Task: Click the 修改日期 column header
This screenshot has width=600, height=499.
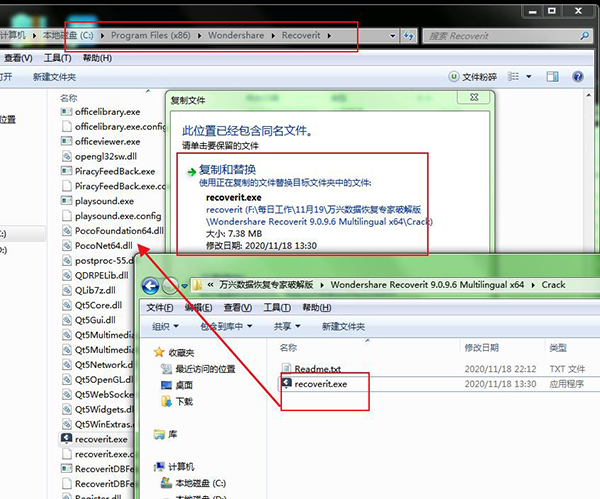Action: tap(481, 347)
